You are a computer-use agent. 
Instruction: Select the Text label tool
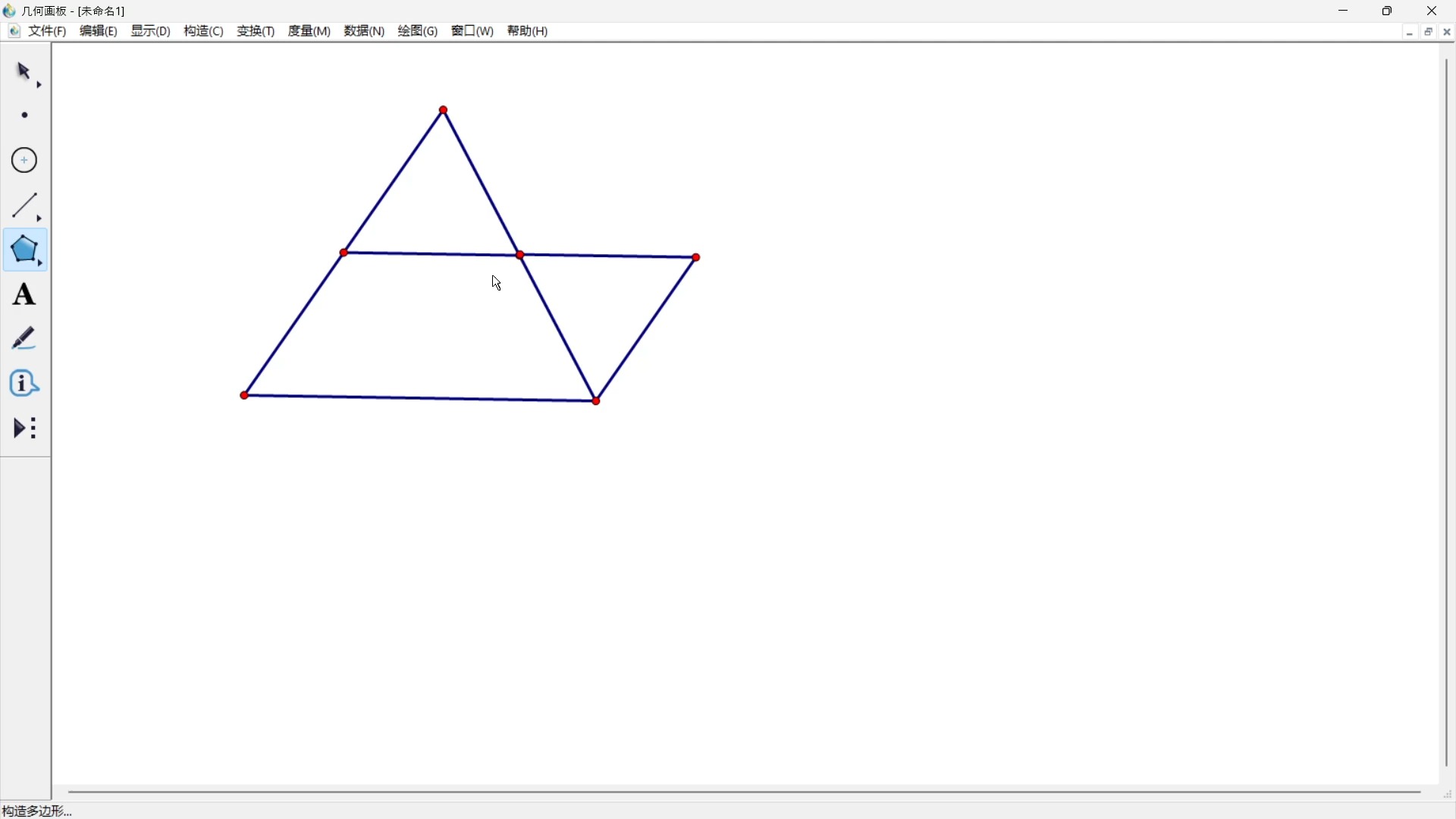tap(25, 295)
